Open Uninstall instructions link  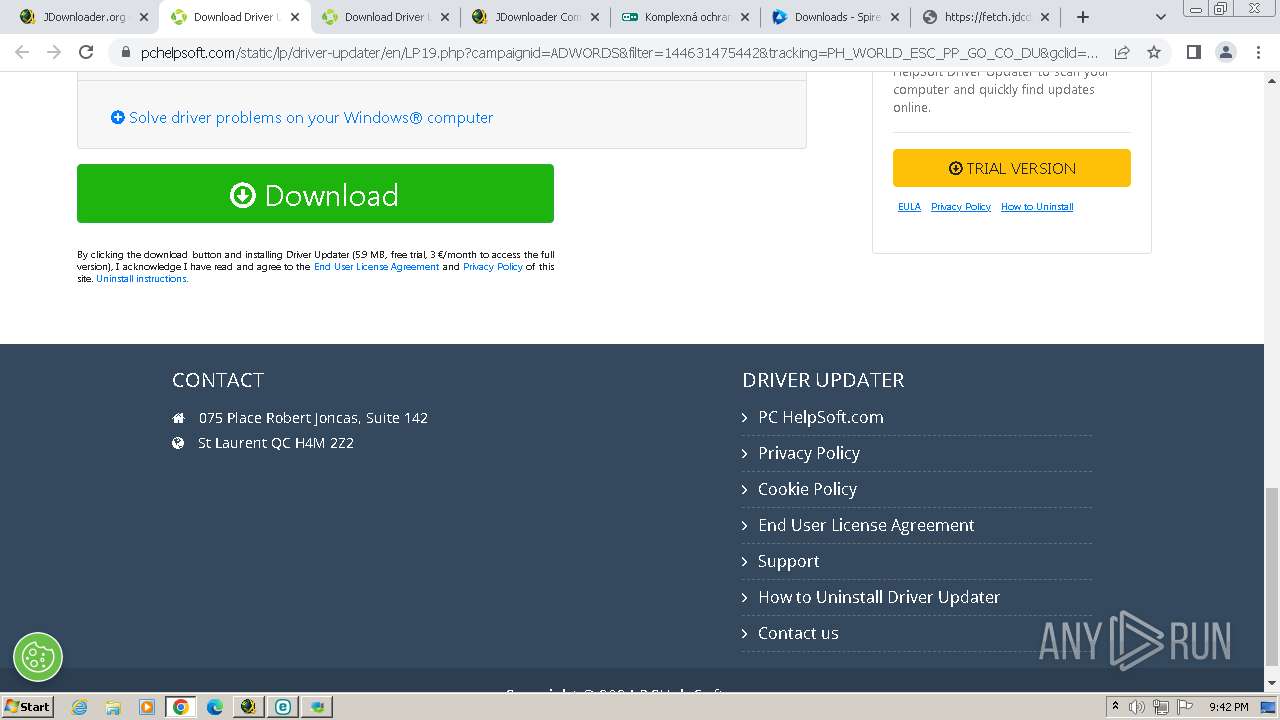click(142, 279)
